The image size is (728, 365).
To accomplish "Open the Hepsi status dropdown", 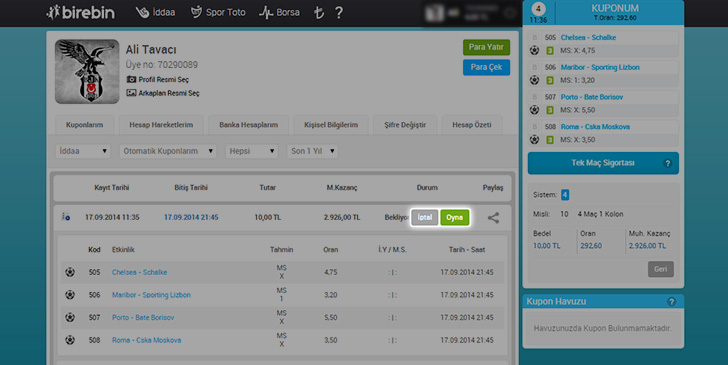I will coord(252,151).
